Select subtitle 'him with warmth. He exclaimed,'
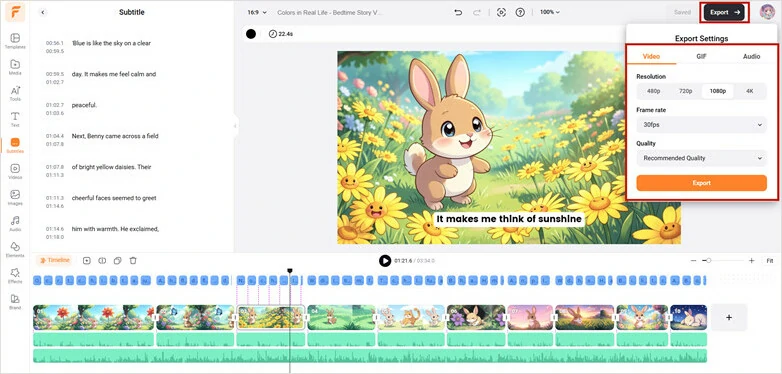 [115, 229]
